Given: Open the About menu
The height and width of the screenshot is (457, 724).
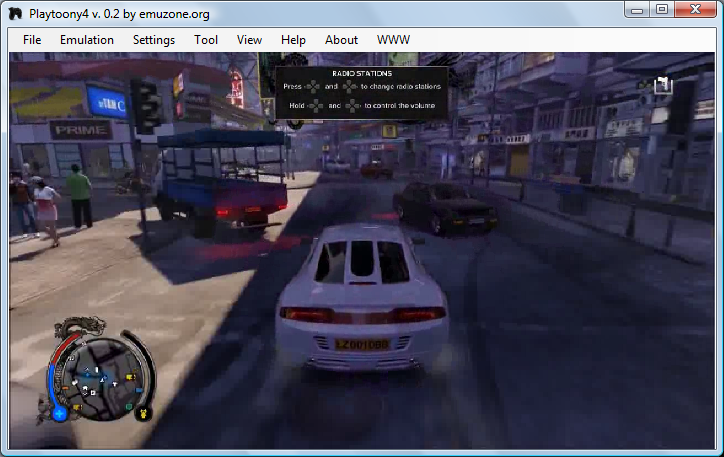Looking at the screenshot, I should click(x=341, y=40).
